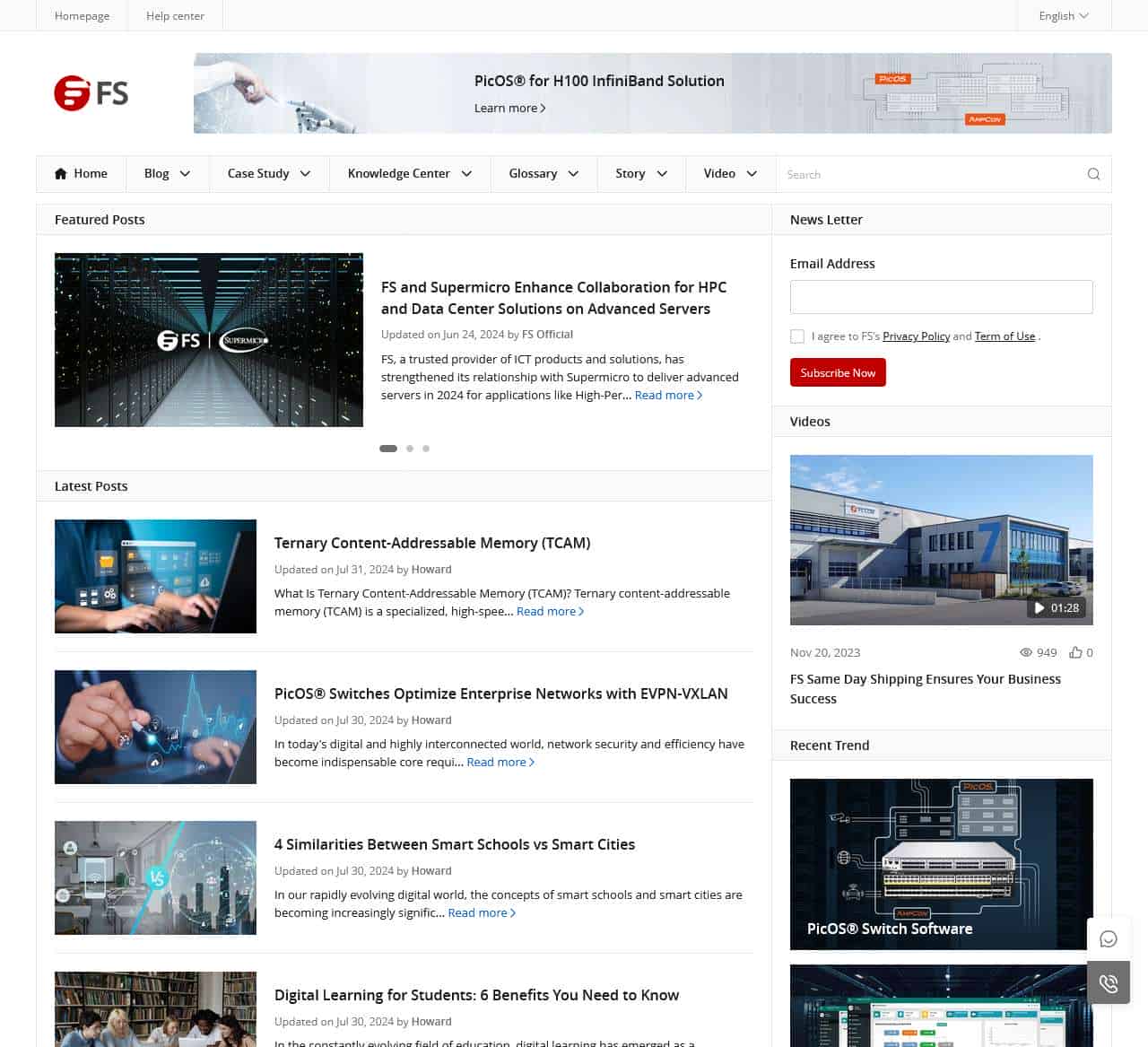Click Learn more in the PicOS banner
This screenshot has height=1047, width=1148.
click(509, 108)
